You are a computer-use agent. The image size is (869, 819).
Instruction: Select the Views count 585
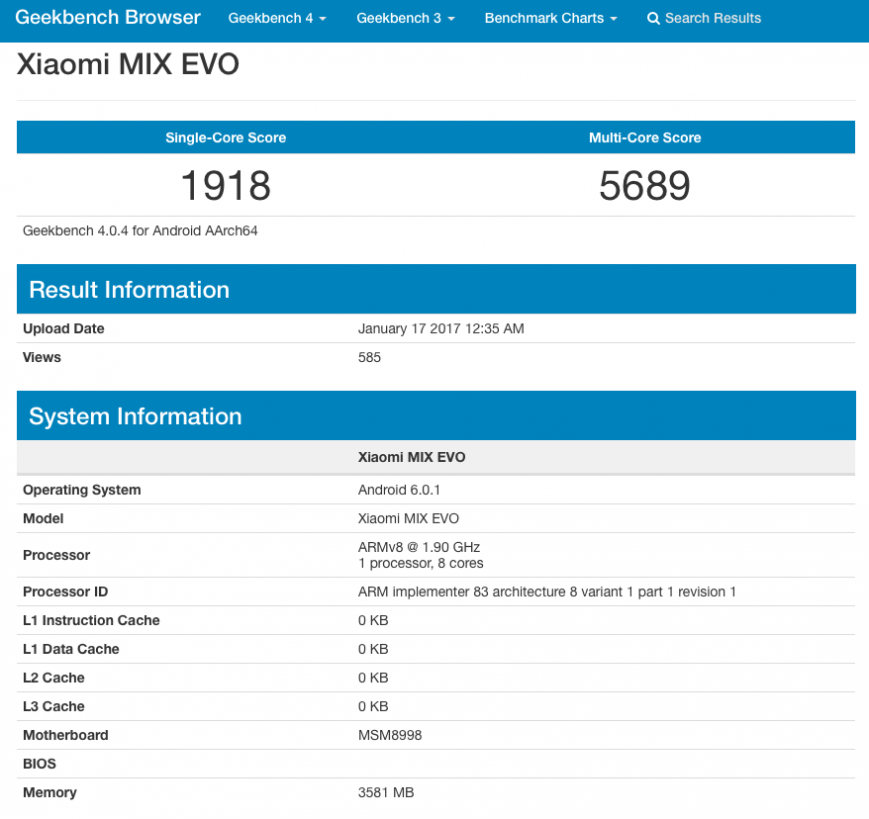click(369, 357)
